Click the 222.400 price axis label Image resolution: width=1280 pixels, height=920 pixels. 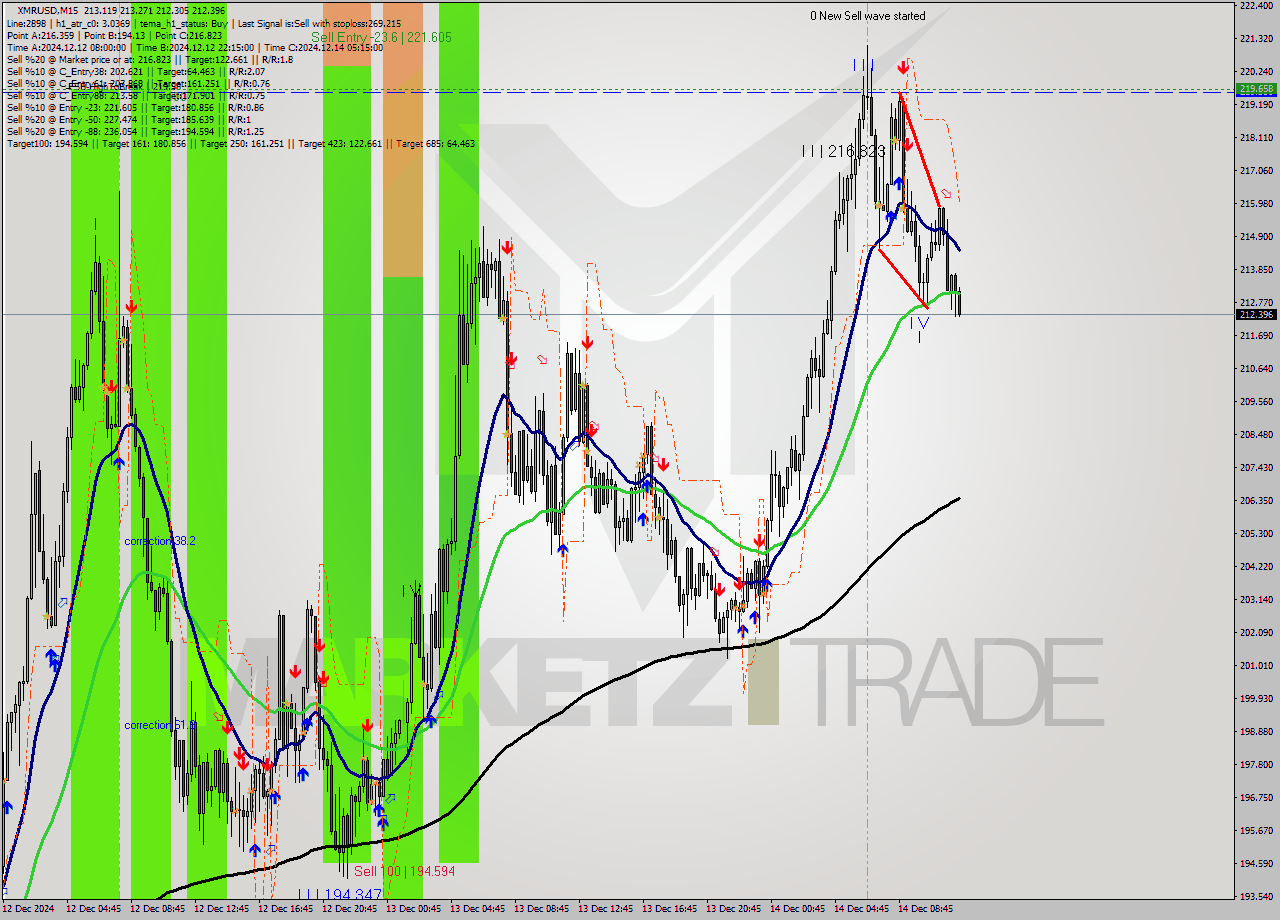click(x=1256, y=6)
